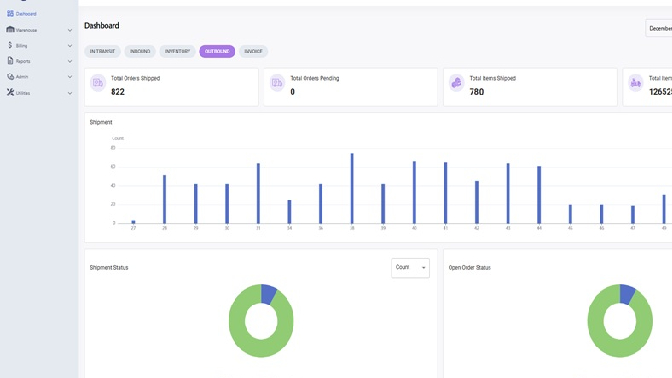This screenshot has width=672, height=378.
Task: Click the Open Order Status heading
Action: (x=470, y=267)
